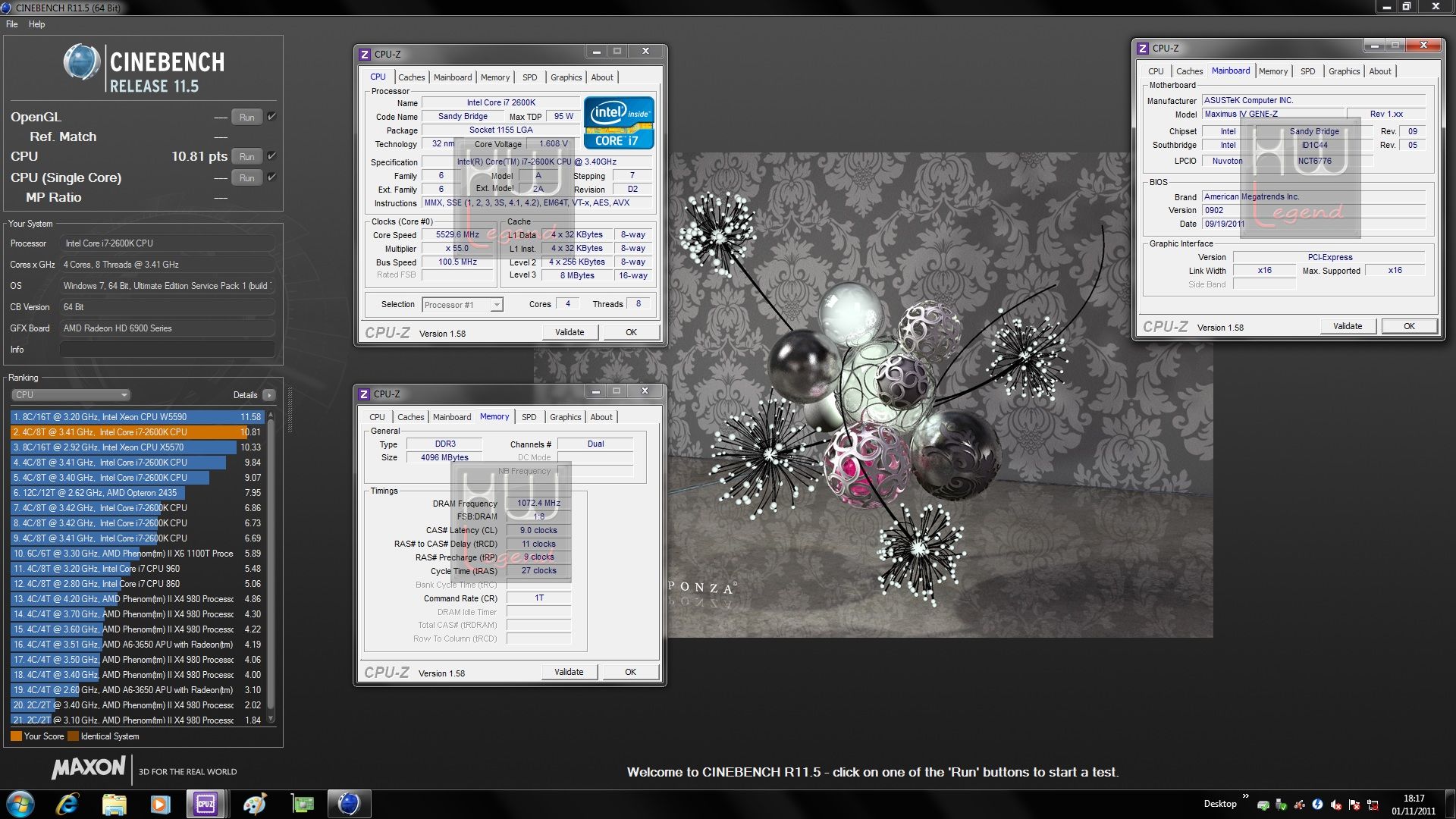Switch to CPU tab in mainboard CPU-Z window

click(x=1156, y=71)
